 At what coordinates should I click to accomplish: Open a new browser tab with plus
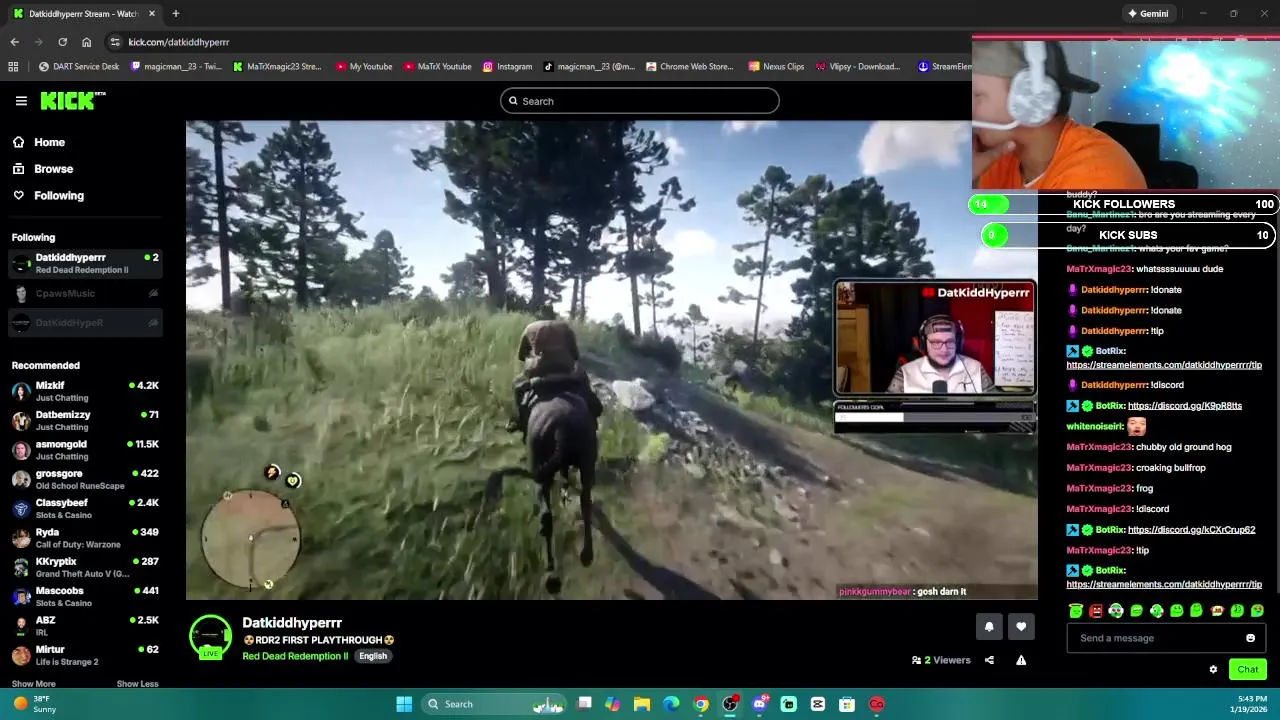[x=175, y=14]
